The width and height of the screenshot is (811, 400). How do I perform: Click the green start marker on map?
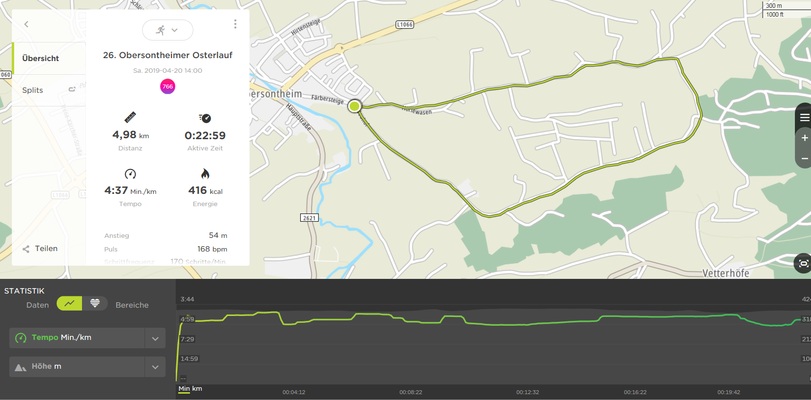tap(354, 105)
